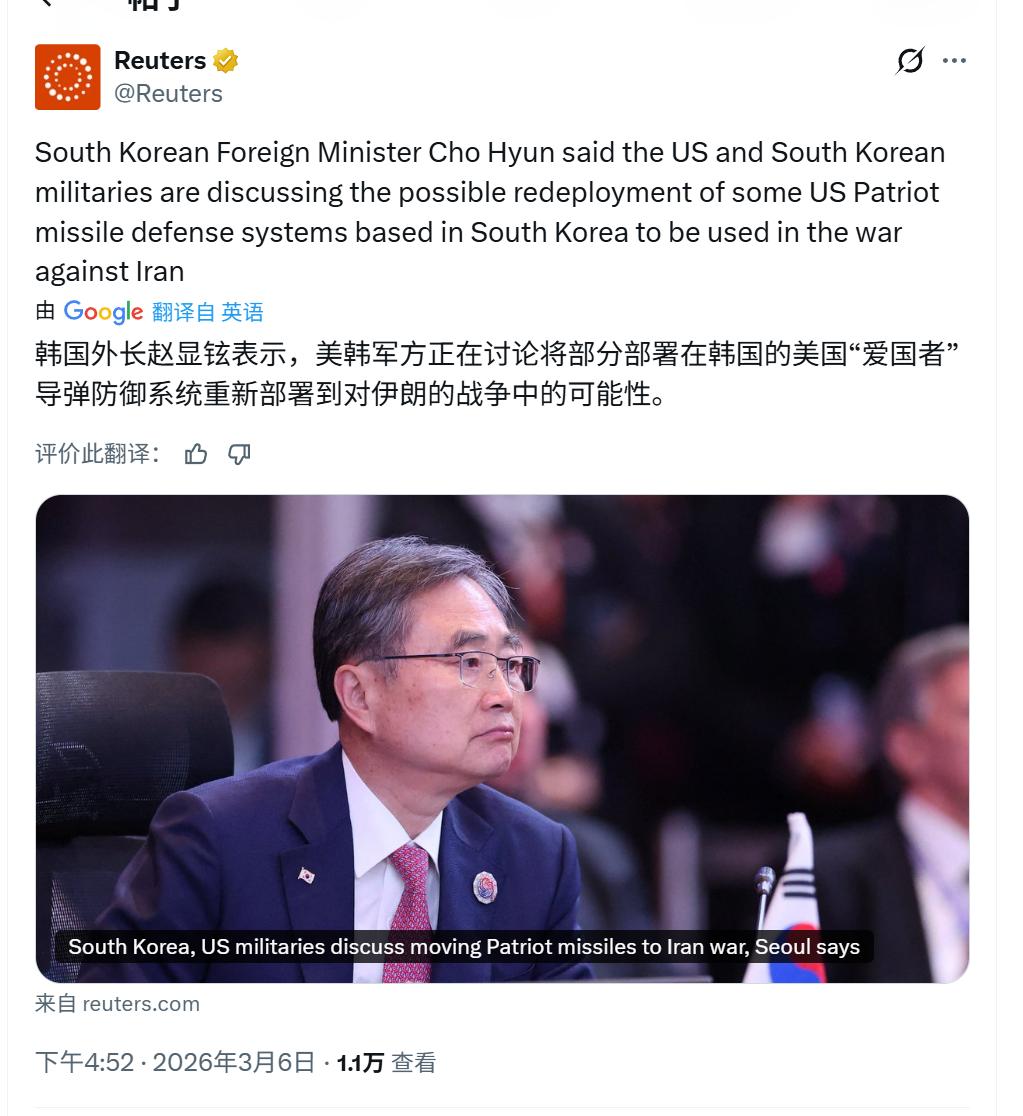Open the three-dot more options menu

pyautogui.click(x=954, y=60)
